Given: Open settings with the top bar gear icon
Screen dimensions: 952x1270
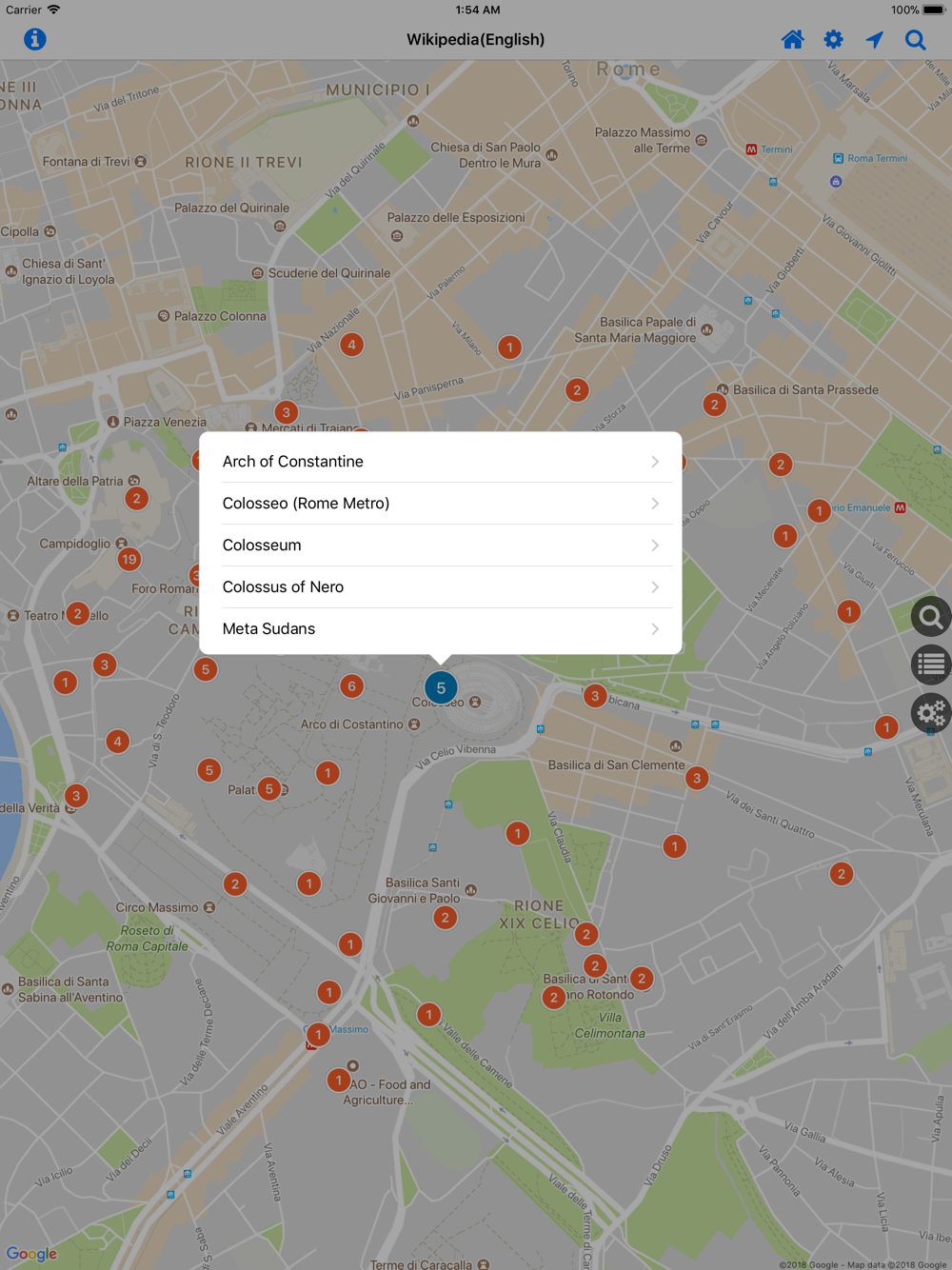Looking at the screenshot, I should [x=833, y=39].
